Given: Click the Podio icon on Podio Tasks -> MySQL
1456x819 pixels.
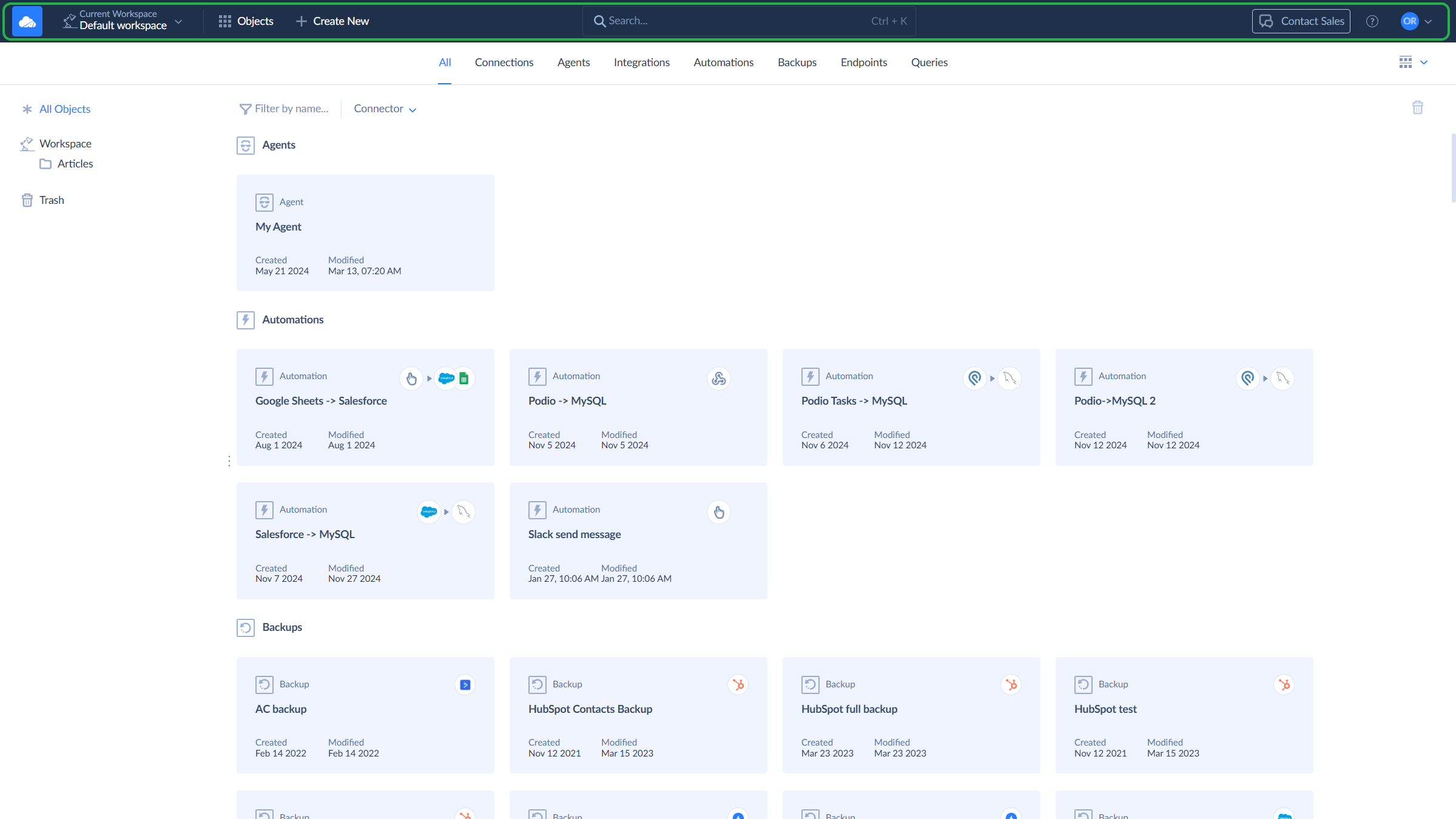Looking at the screenshot, I should (974, 379).
